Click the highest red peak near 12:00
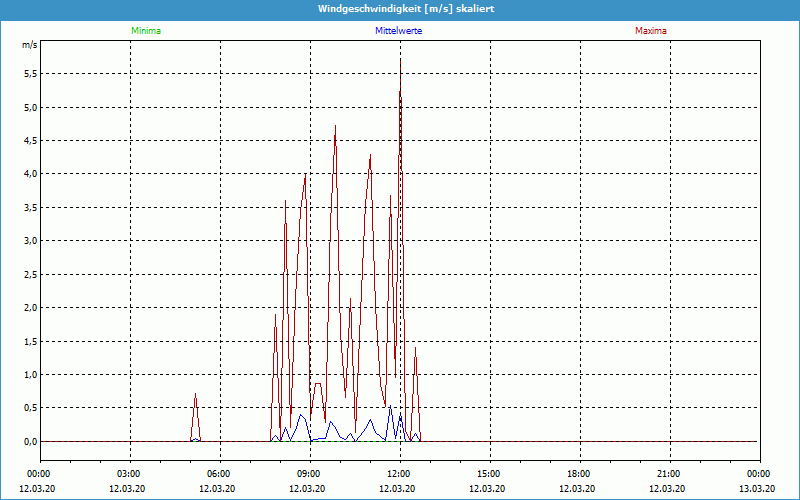Screen dimensions: 800x500 pyautogui.click(x=401, y=60)
